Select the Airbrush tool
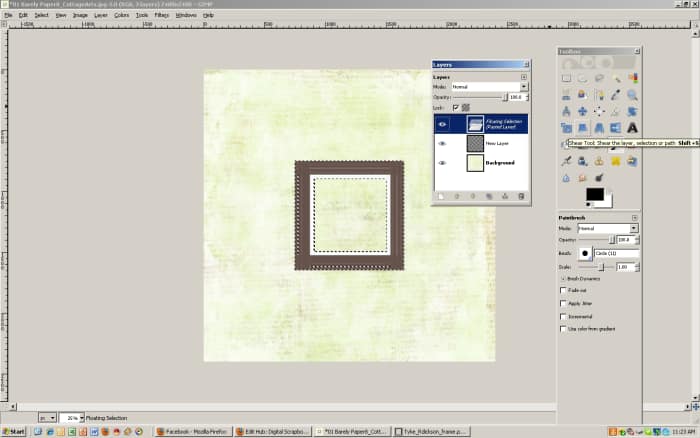This screenshot has width=700, height=438. click(x=566, y=161)
